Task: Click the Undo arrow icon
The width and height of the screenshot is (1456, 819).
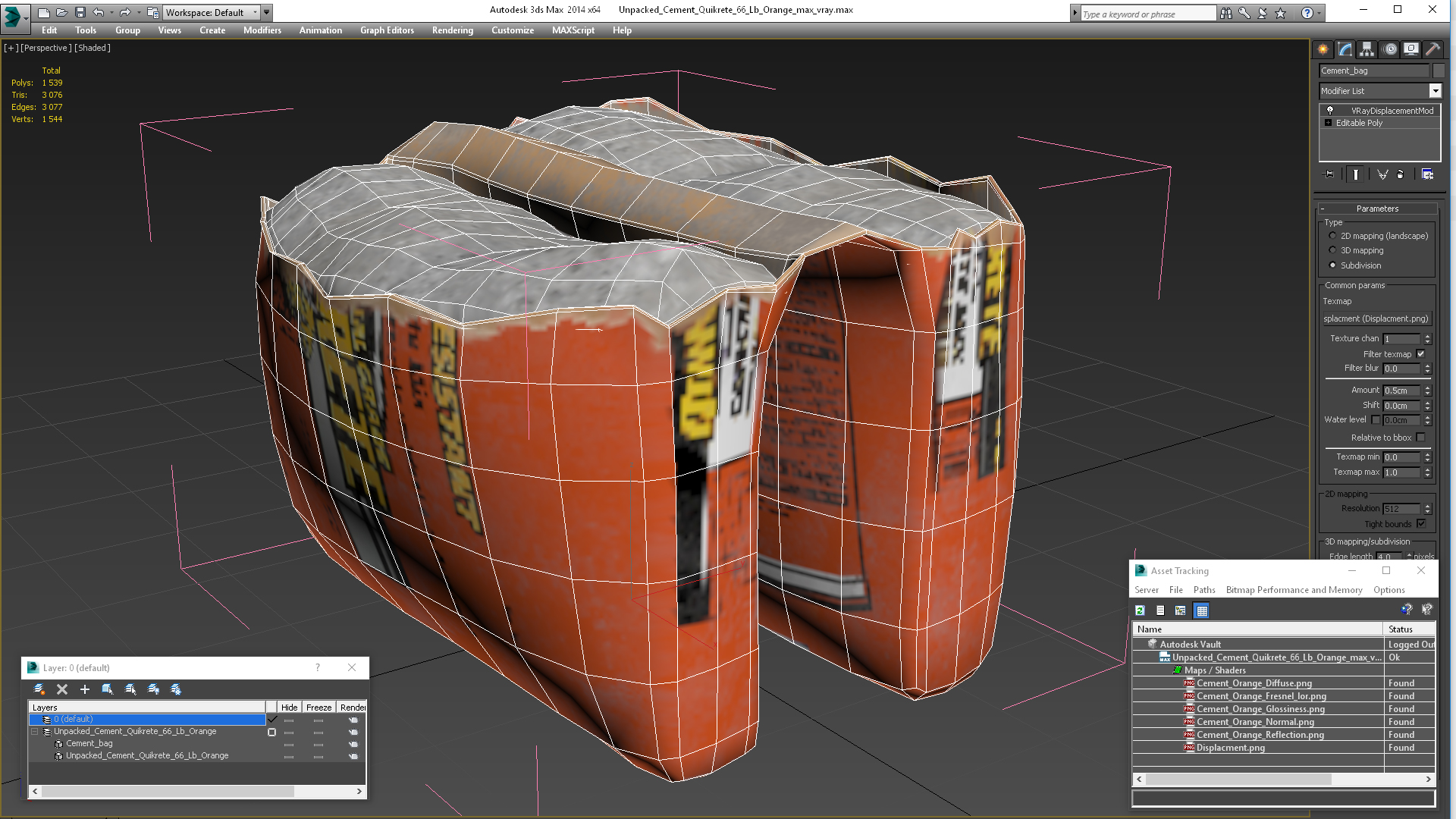Action: coord(99,12)
